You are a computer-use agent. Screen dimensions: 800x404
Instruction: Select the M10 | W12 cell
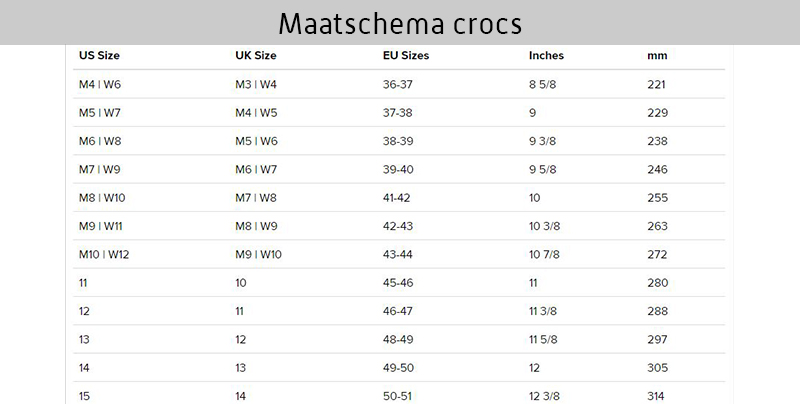(x=104, y=255)
